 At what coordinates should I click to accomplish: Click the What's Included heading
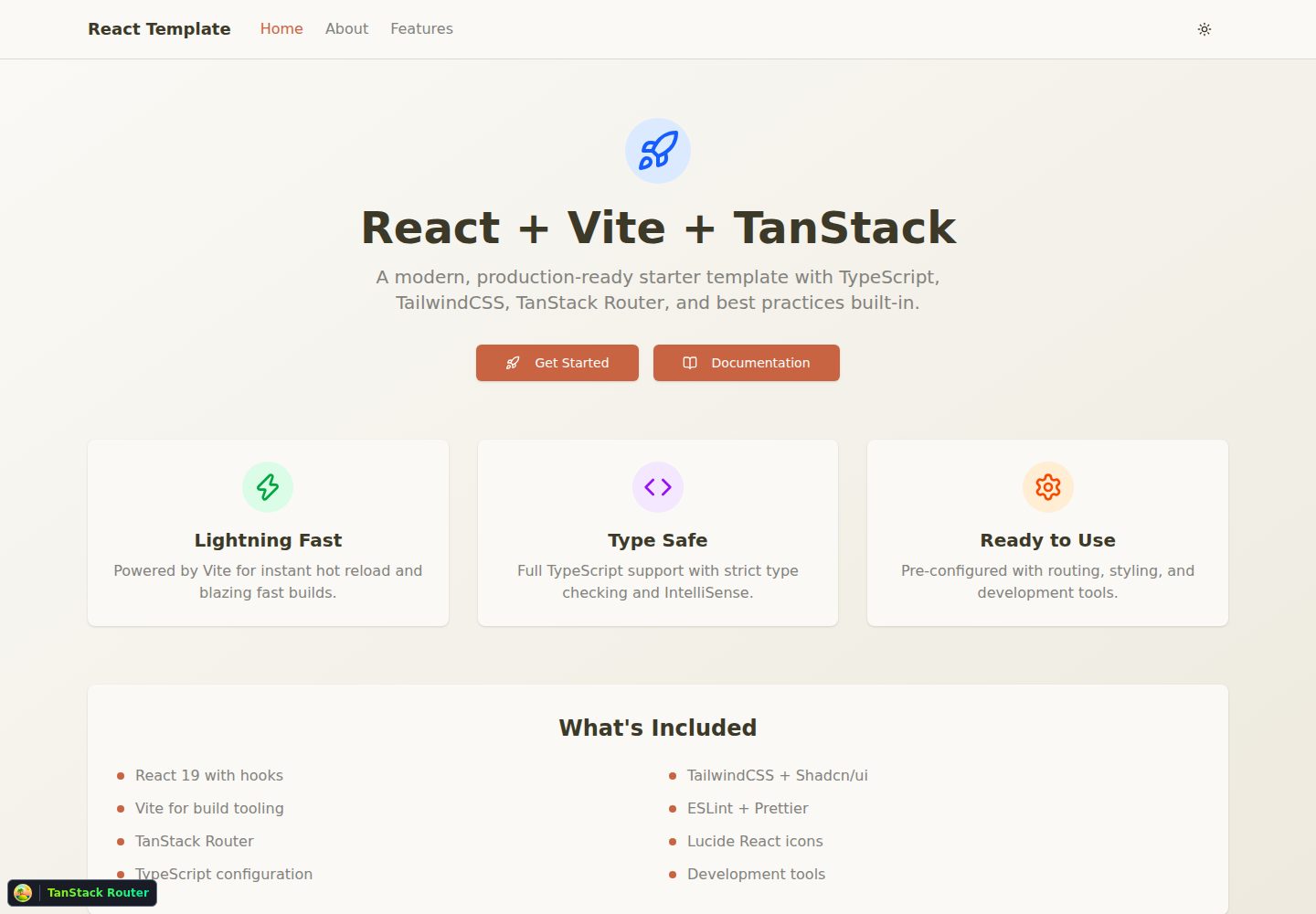pos(658,728)
